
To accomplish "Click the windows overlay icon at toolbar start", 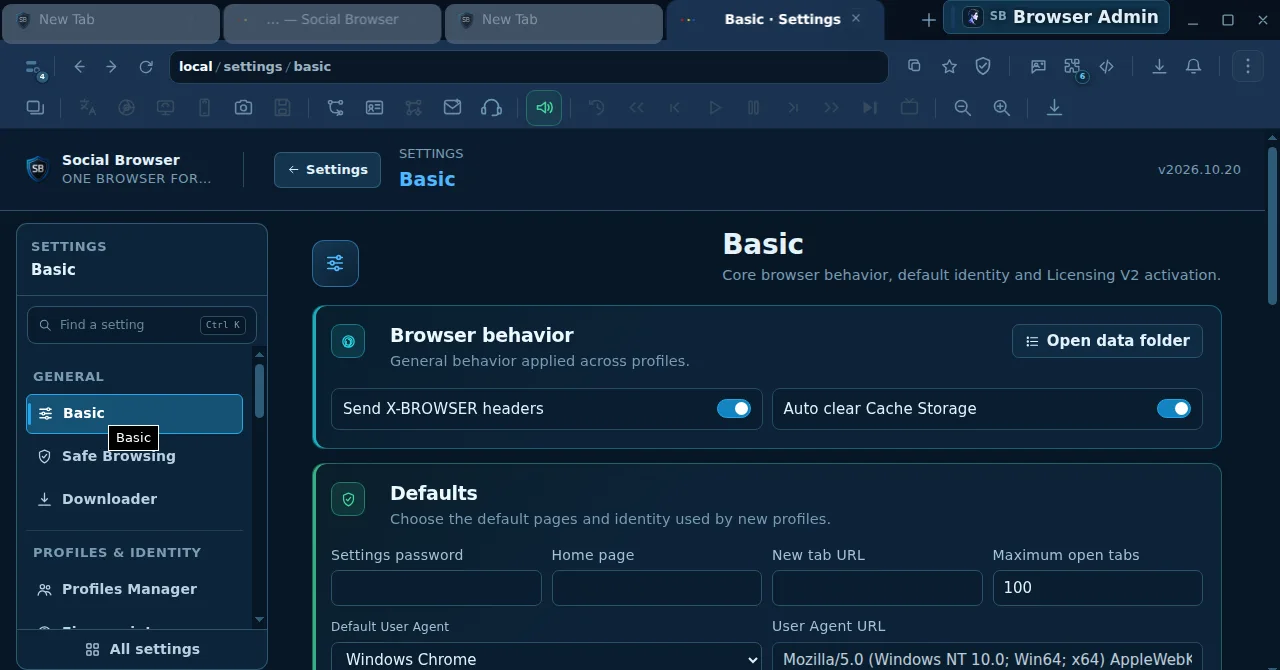I will click(35, 108).
